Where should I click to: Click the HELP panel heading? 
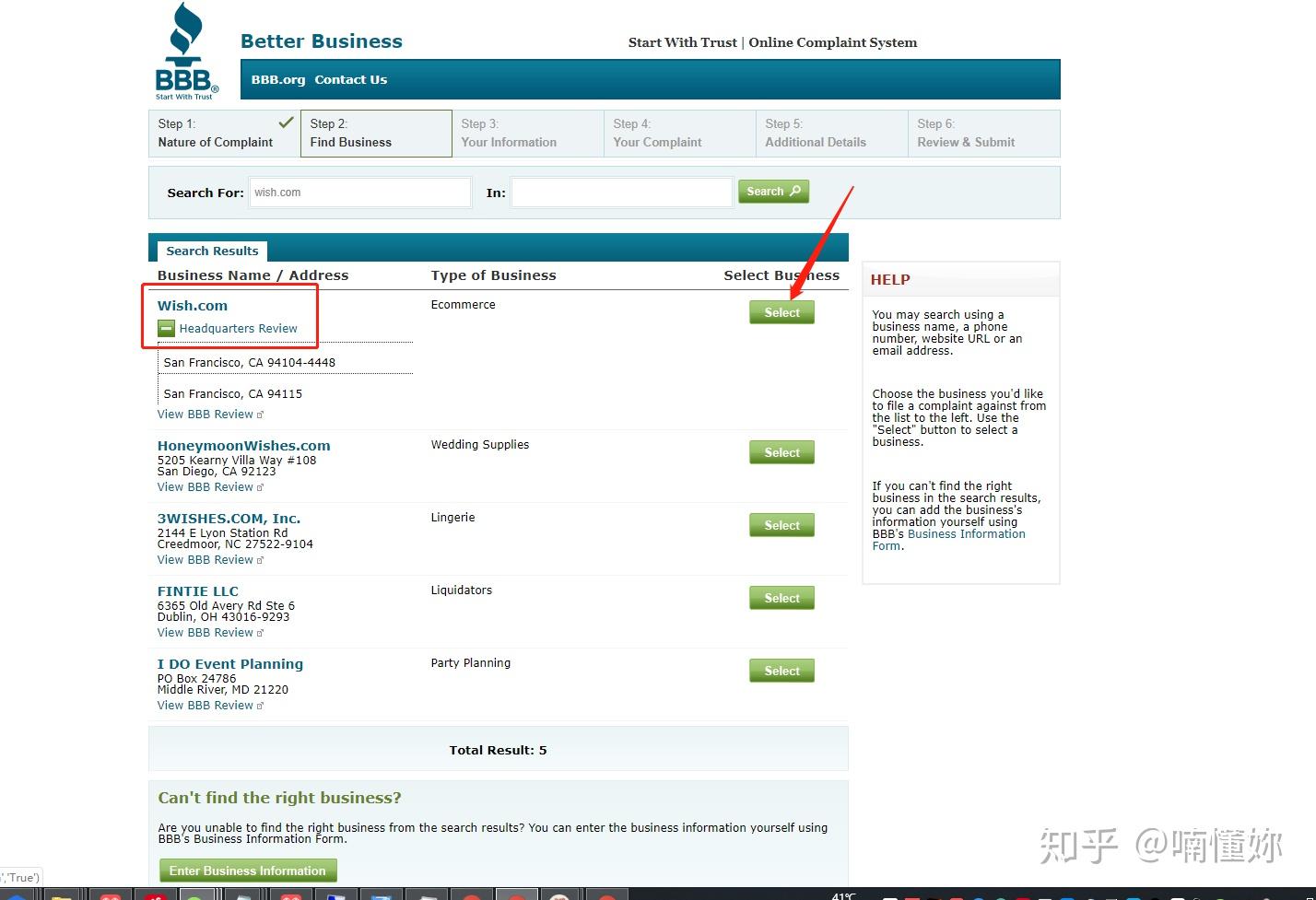tap(890, 280)
